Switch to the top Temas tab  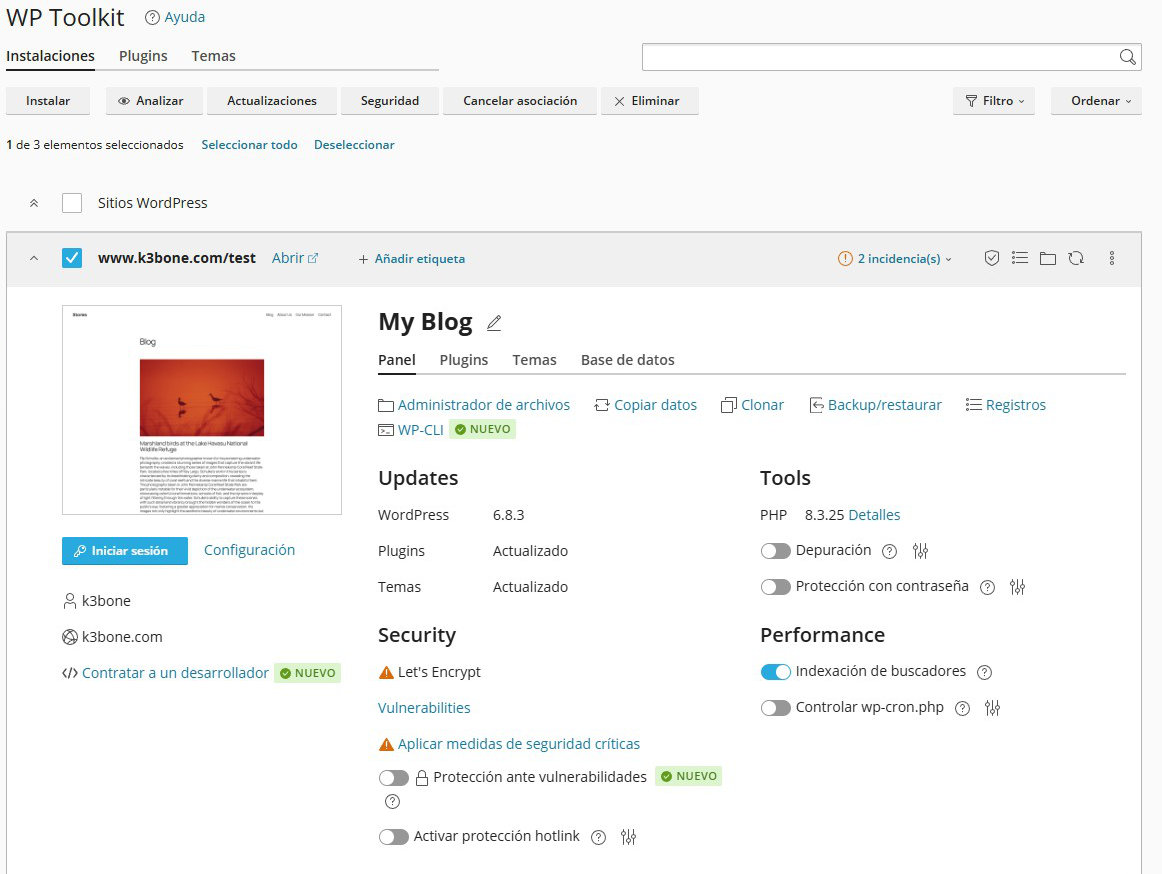[213, 56]
